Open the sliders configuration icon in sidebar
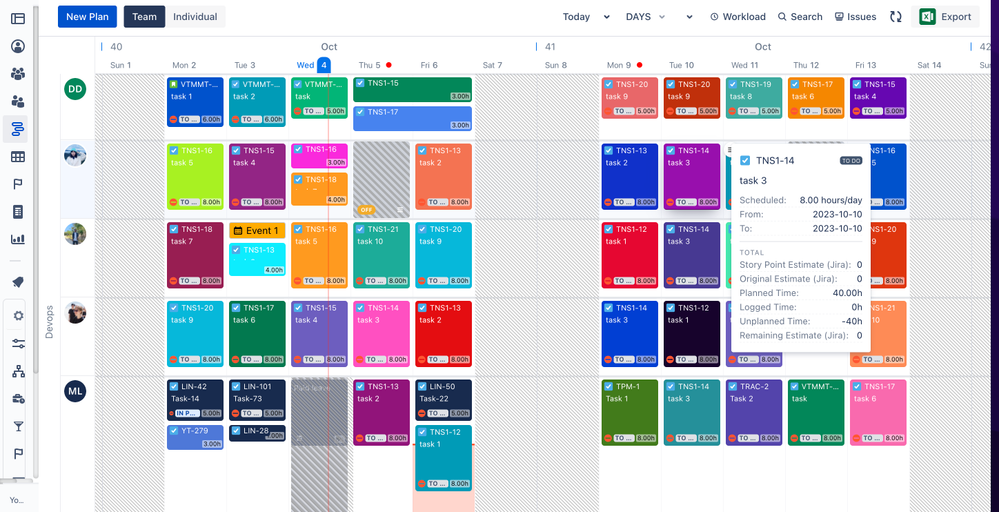 click(x=18, y=344)
